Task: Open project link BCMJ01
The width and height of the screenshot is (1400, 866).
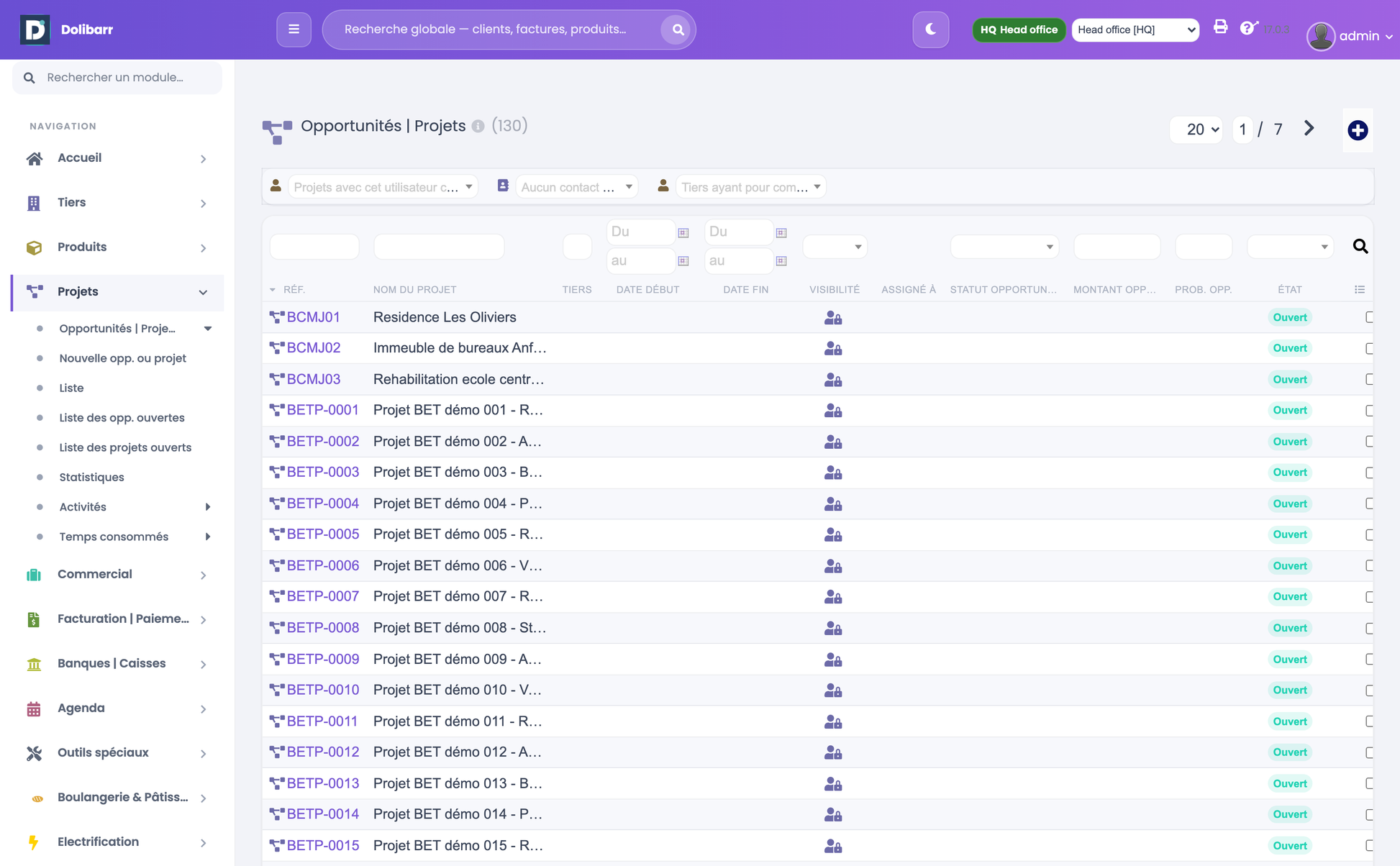Action: click(313, 317)
